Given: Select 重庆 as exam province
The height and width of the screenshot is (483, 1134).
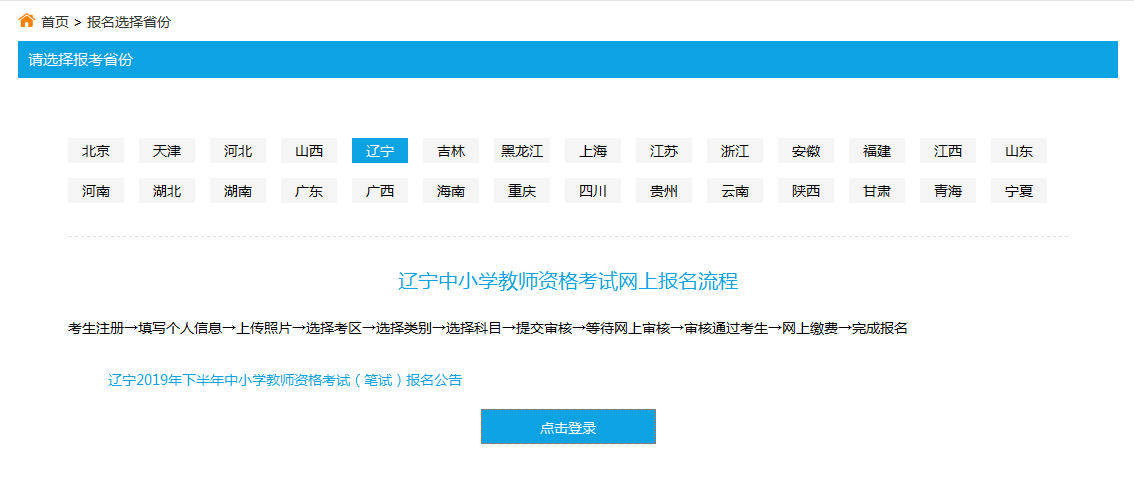Looking at the screenshot, I should [x=521, y=191].
